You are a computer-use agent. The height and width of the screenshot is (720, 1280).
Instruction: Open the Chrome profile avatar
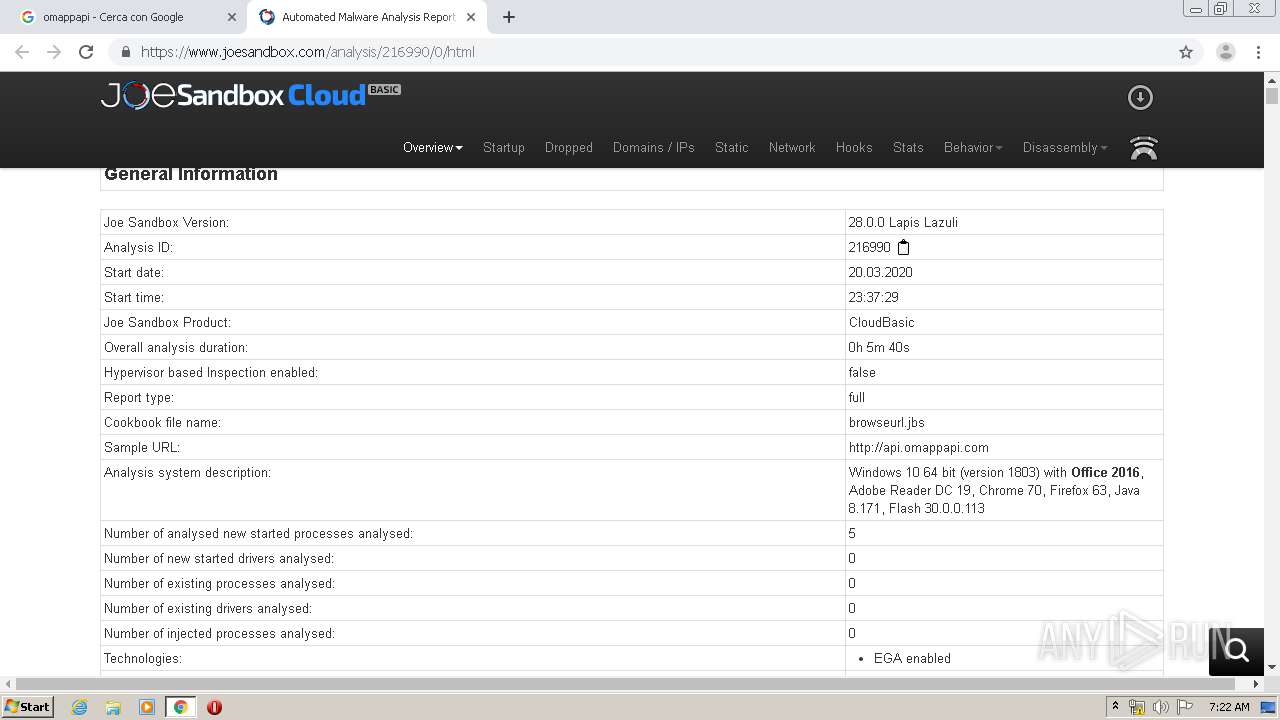(x=1226, y=52)
